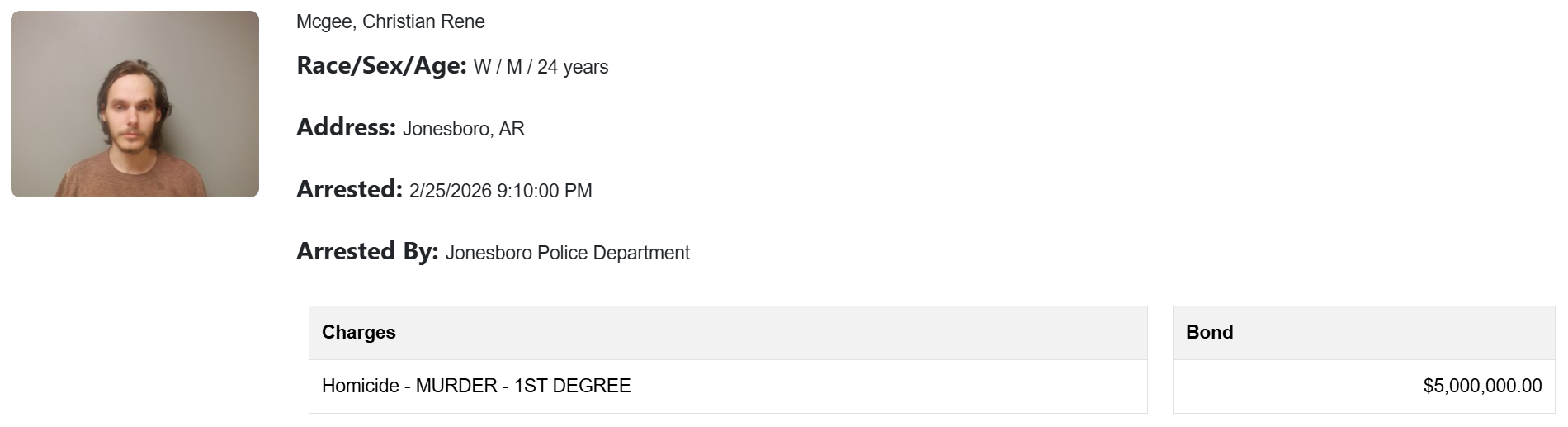Click the Charges table header
1568x427 pixels.
point(359,332)
